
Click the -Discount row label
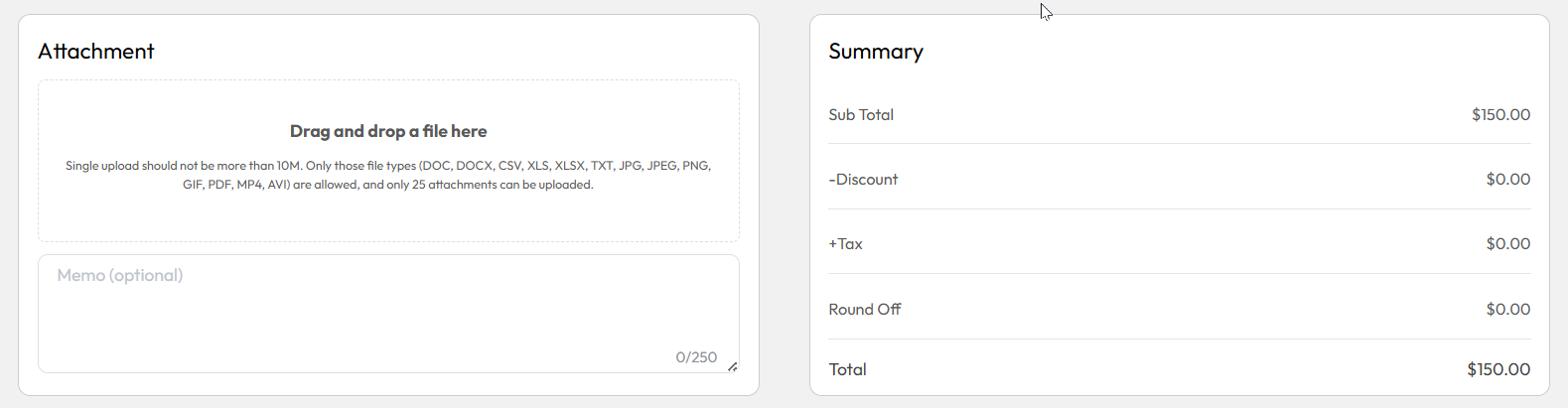[x=863, y=180]
